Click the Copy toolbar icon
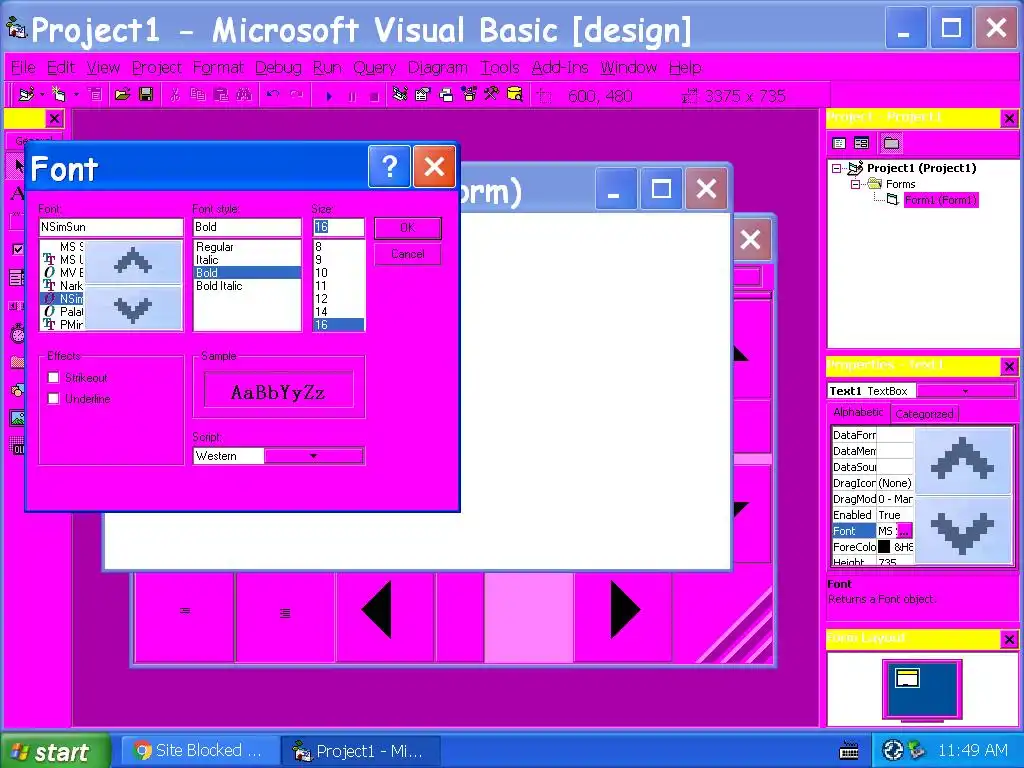The width and height of the screenshot is (1024, 768). click(x=197, y=95)
